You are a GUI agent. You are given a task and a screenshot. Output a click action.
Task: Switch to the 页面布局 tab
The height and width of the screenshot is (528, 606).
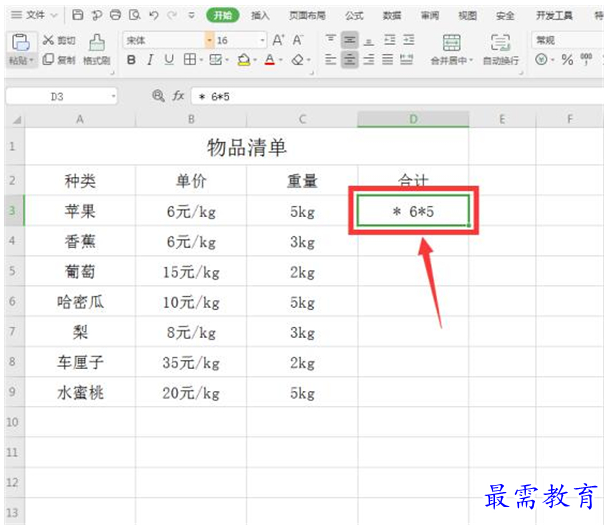click(x=307, y=15)
